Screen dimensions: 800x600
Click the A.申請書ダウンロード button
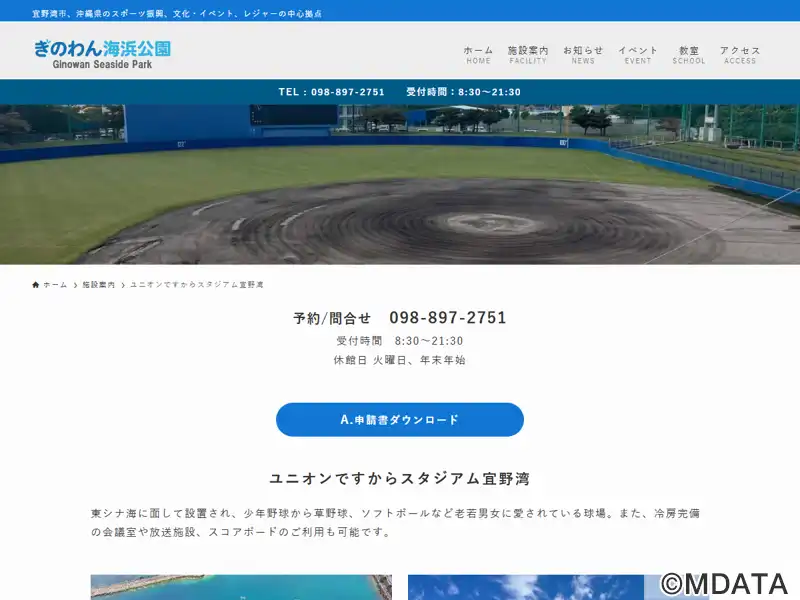click(x=399, y=419)
